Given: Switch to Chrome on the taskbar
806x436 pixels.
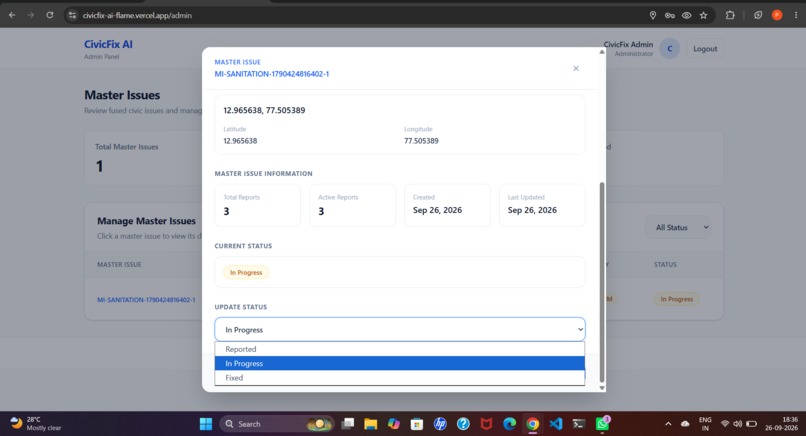Looking at the screenshot, I should [x=533, y=424].
